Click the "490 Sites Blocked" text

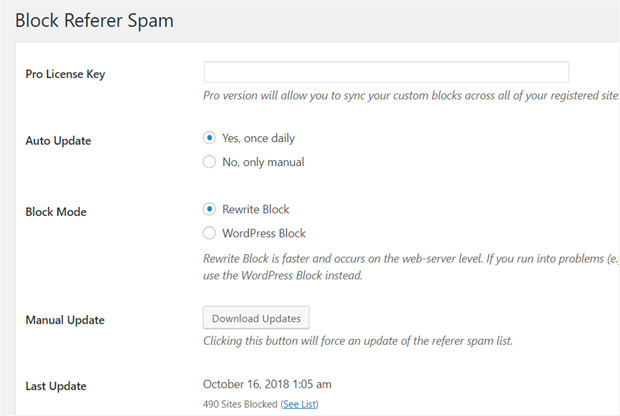pyautogui.click(x=239, y=404)
